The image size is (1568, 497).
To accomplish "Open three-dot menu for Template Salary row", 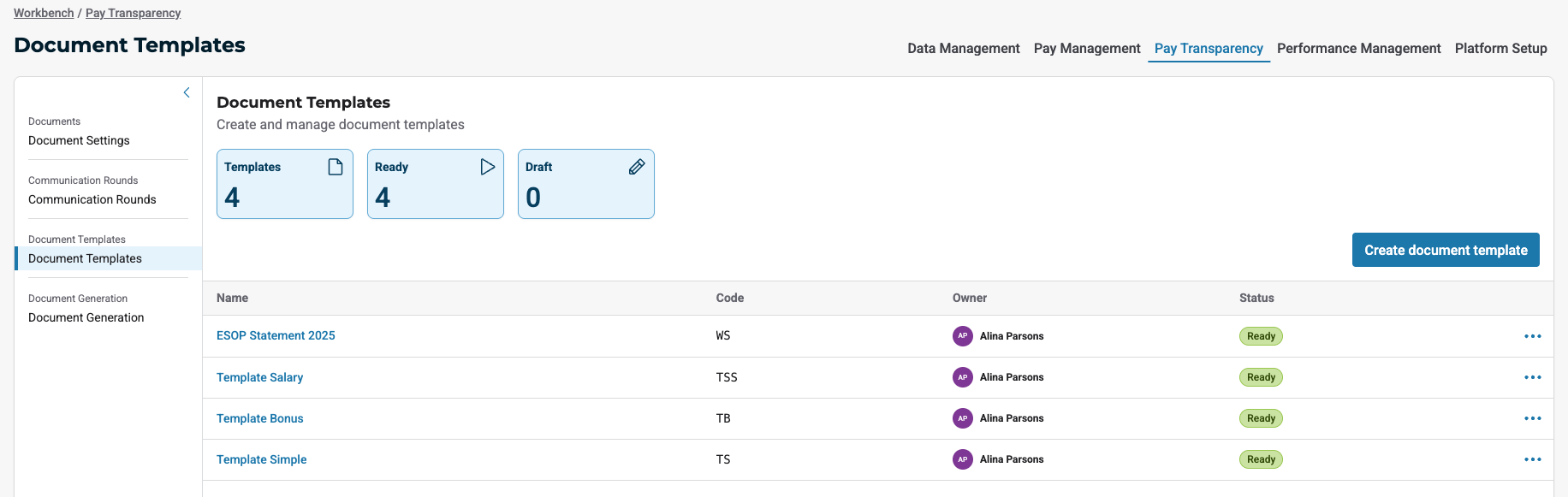I will pyautogui.click(x=1532, y=377).
